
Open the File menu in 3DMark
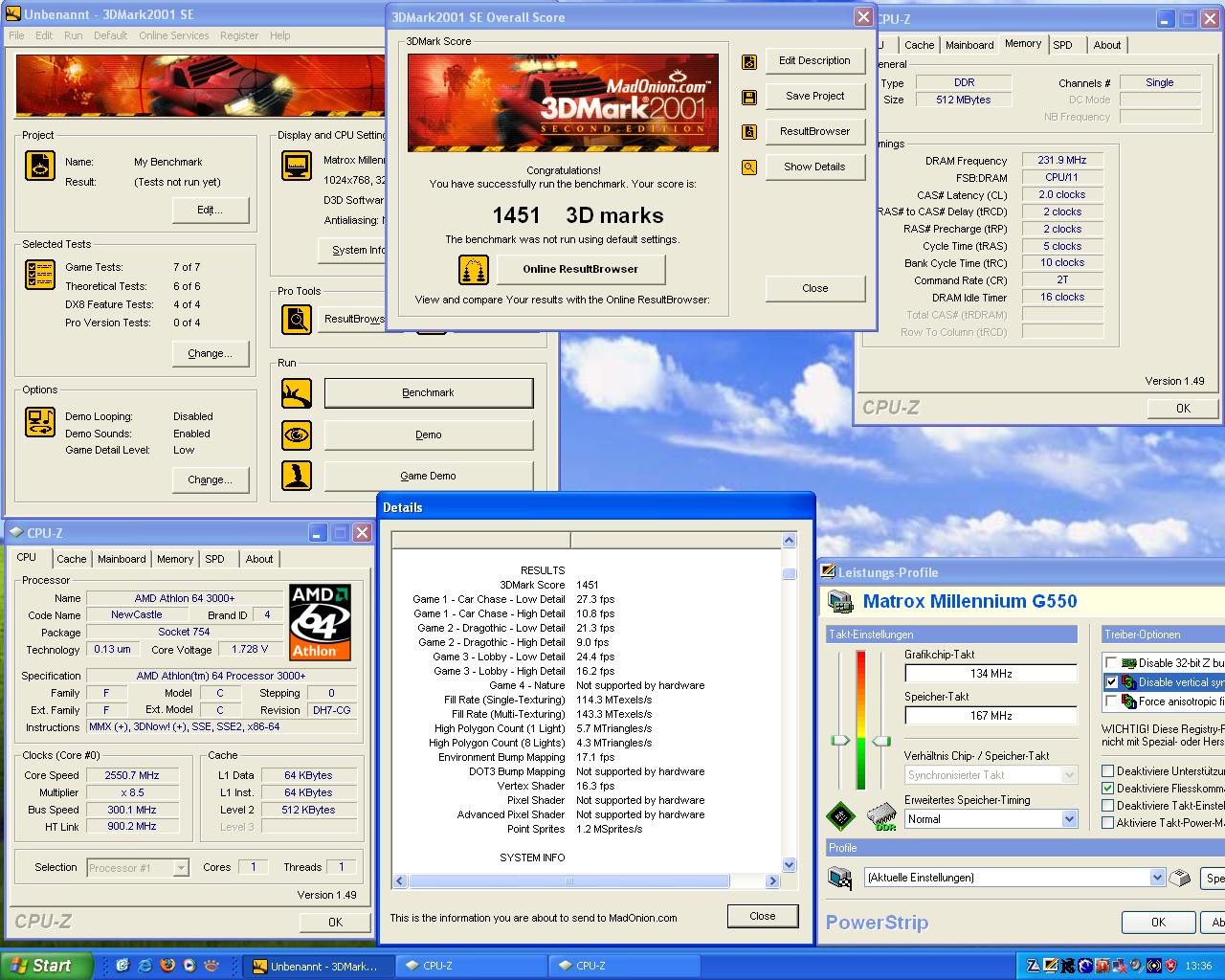(17, 35)
